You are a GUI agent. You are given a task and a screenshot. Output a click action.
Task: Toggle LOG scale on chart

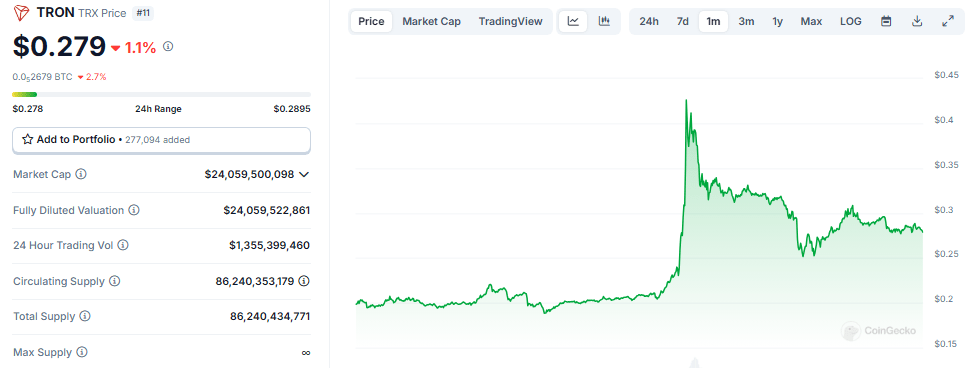pyautogui.click(x=851, y=21)
